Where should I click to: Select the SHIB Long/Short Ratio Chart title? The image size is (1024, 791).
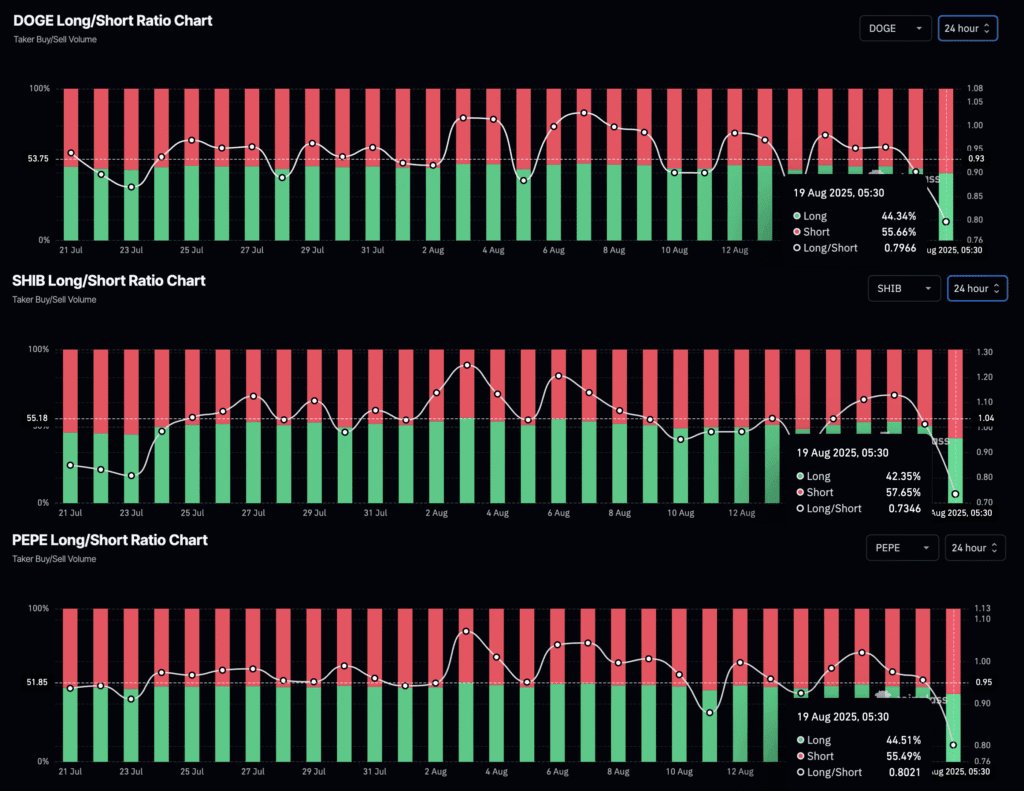click(108, 281)
